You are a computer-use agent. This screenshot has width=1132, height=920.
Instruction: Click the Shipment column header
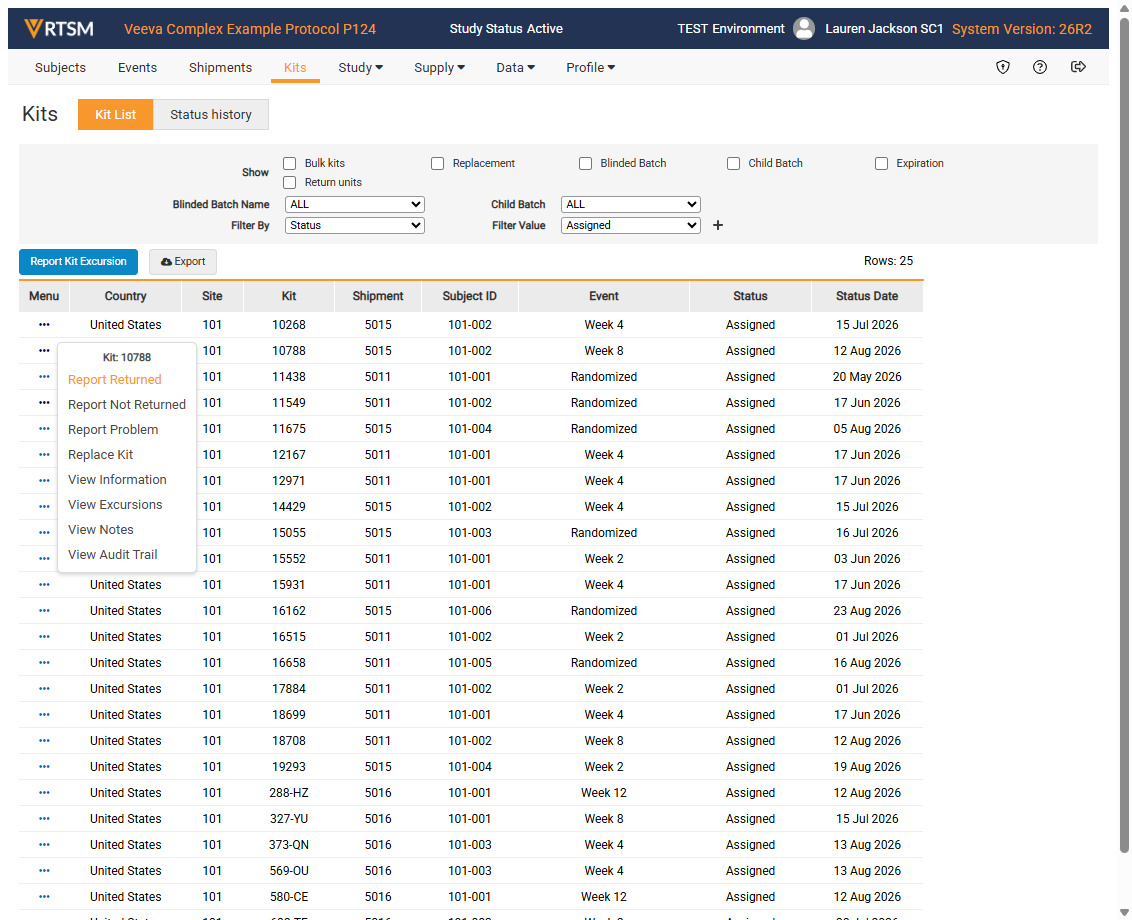click(378, 296)
